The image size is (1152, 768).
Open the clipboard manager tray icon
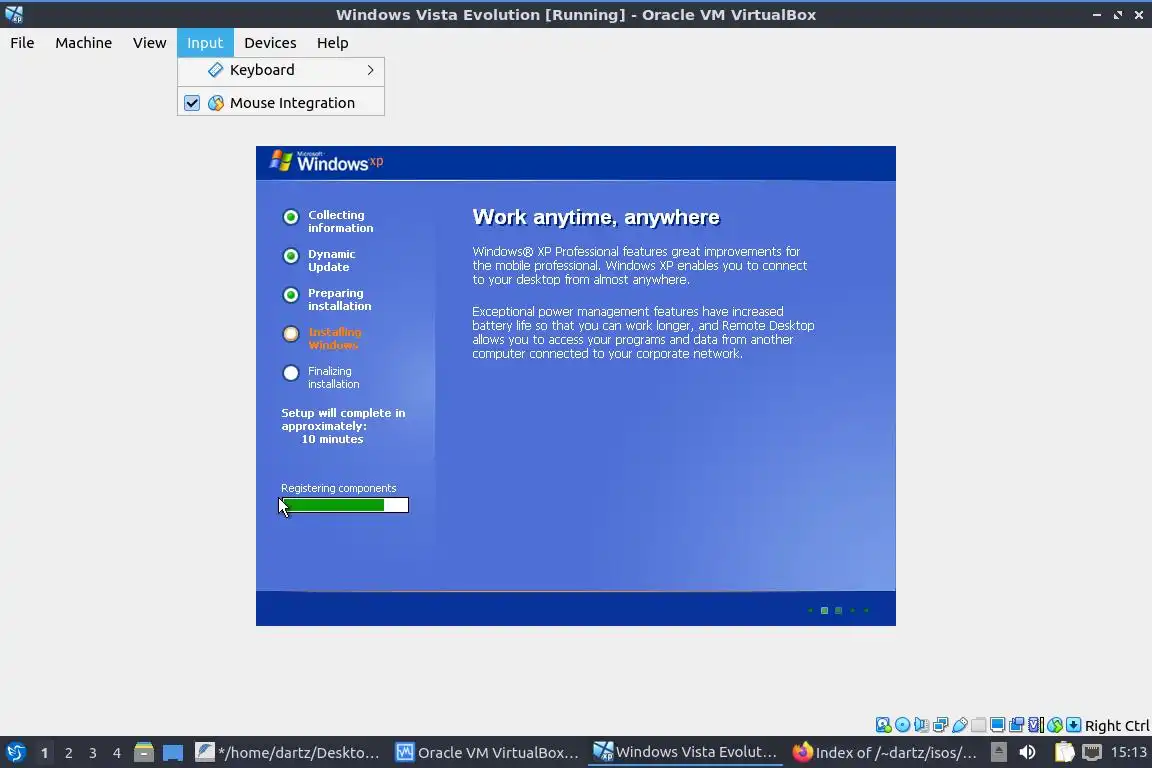(1064, 752)
